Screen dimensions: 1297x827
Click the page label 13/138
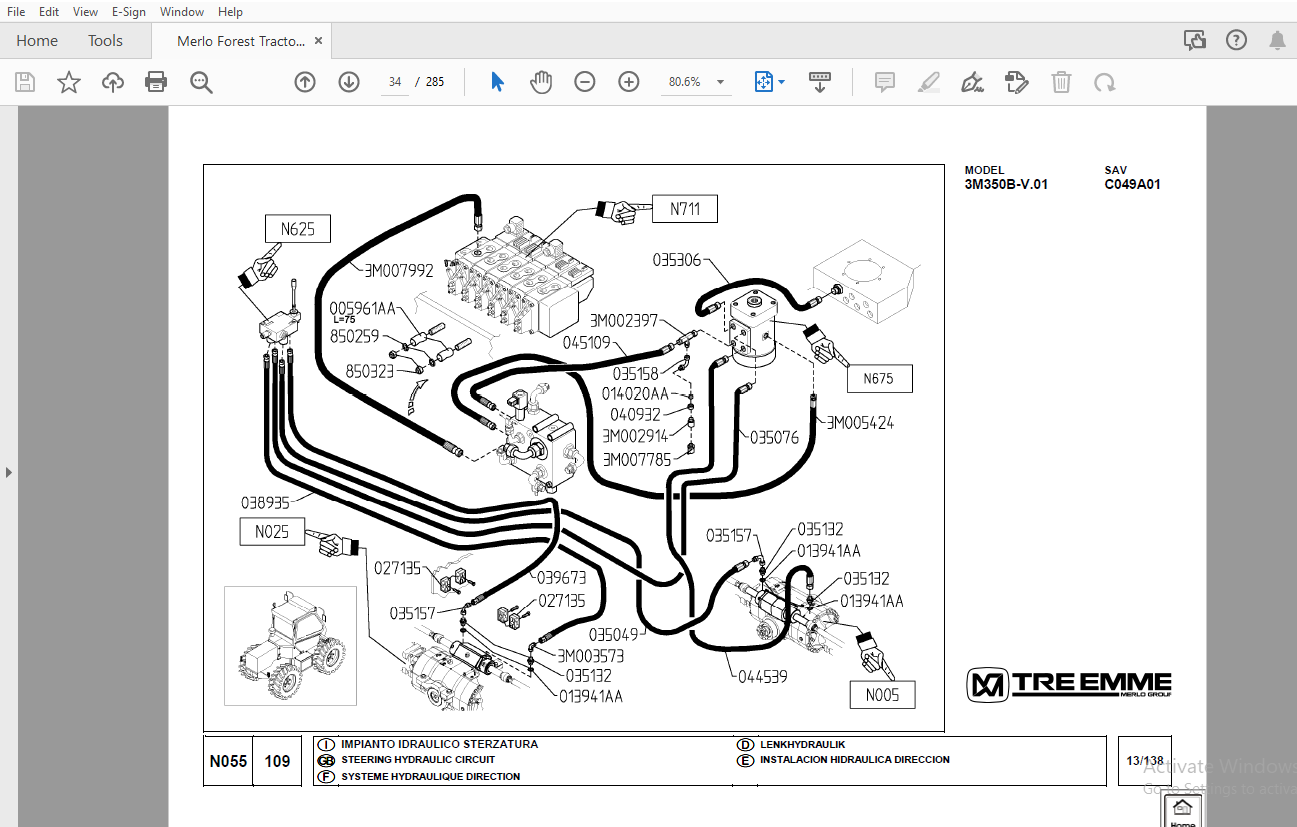[1145, 761]
